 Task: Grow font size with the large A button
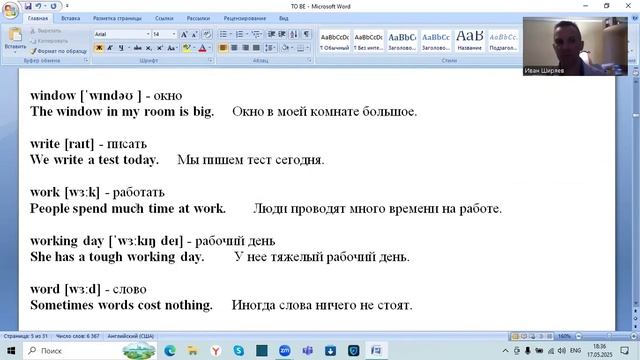coord(184,34)
